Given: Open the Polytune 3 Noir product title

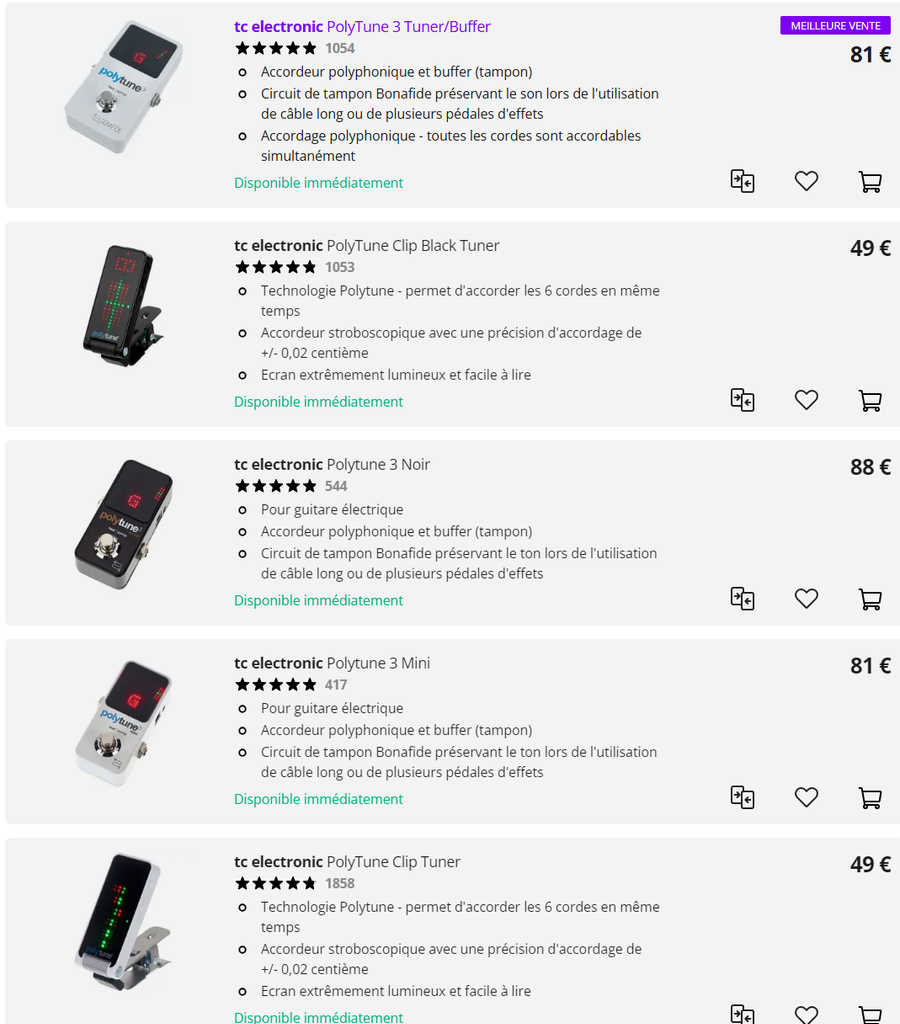Looking at the screenshot, I should pyautogui.click(x=332, y=465).
